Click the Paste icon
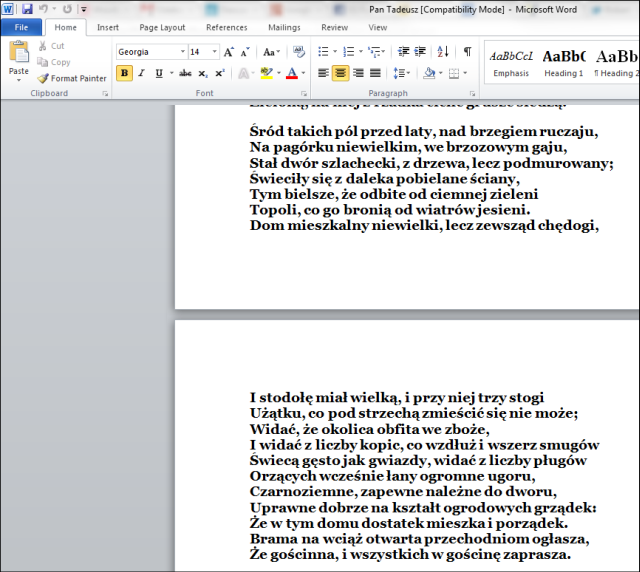The height and width of the screenshot is (572, 640). (x=18, y=60)
